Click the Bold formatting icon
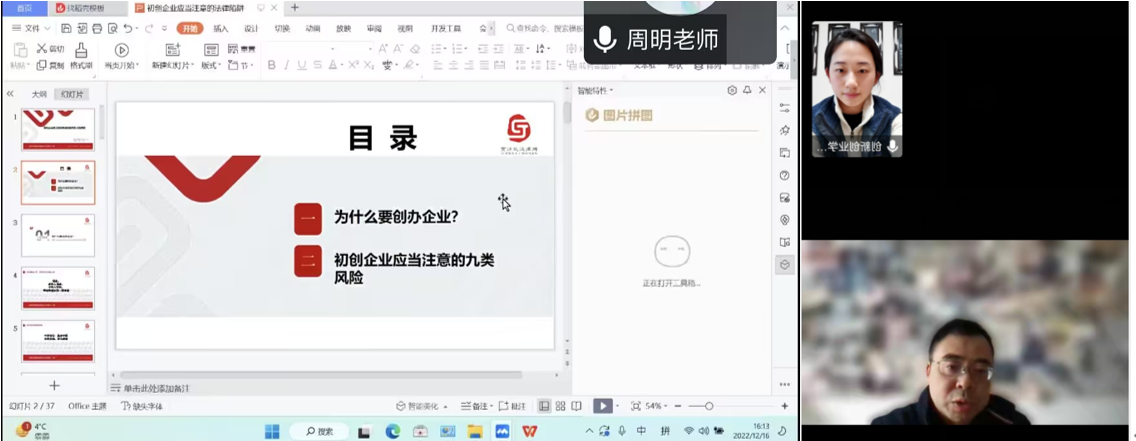The height and width of the screenshot is (441, 1136). [x=271, y=65]
